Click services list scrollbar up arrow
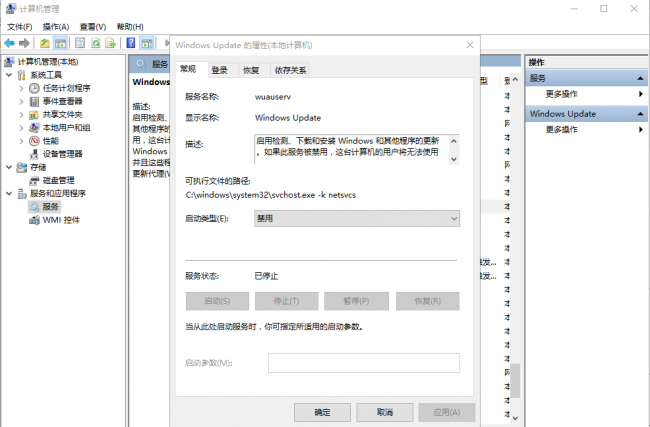The image size is (650, 427). click(515, 79)
